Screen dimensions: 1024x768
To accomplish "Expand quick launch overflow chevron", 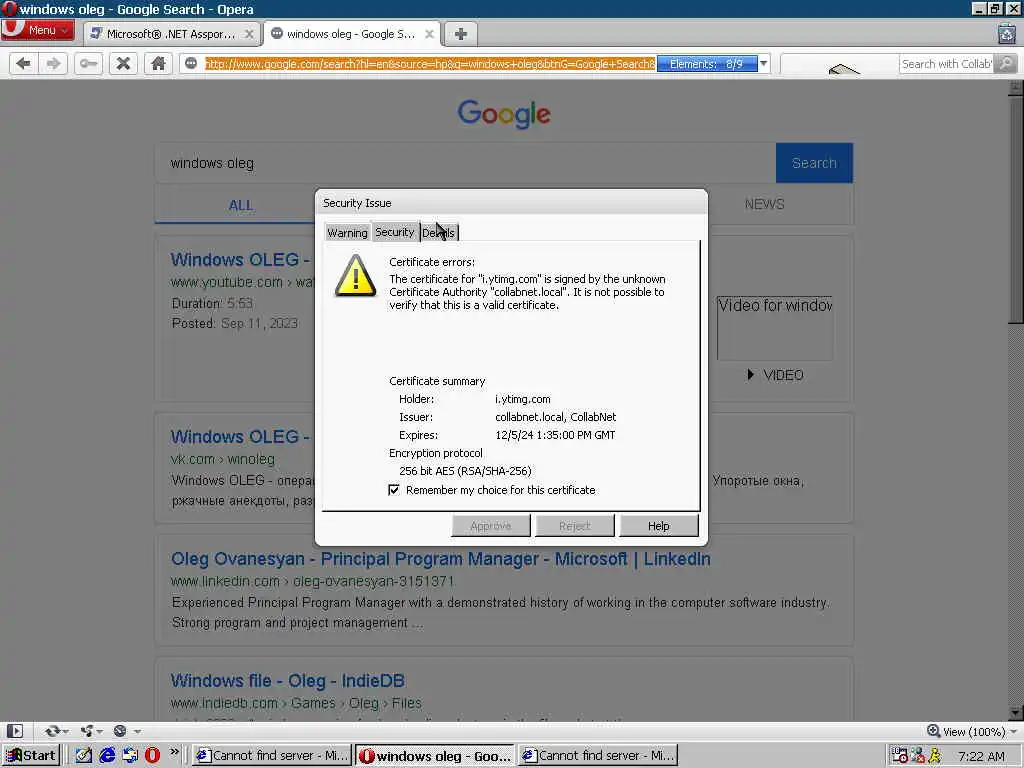I will point(174,752).
